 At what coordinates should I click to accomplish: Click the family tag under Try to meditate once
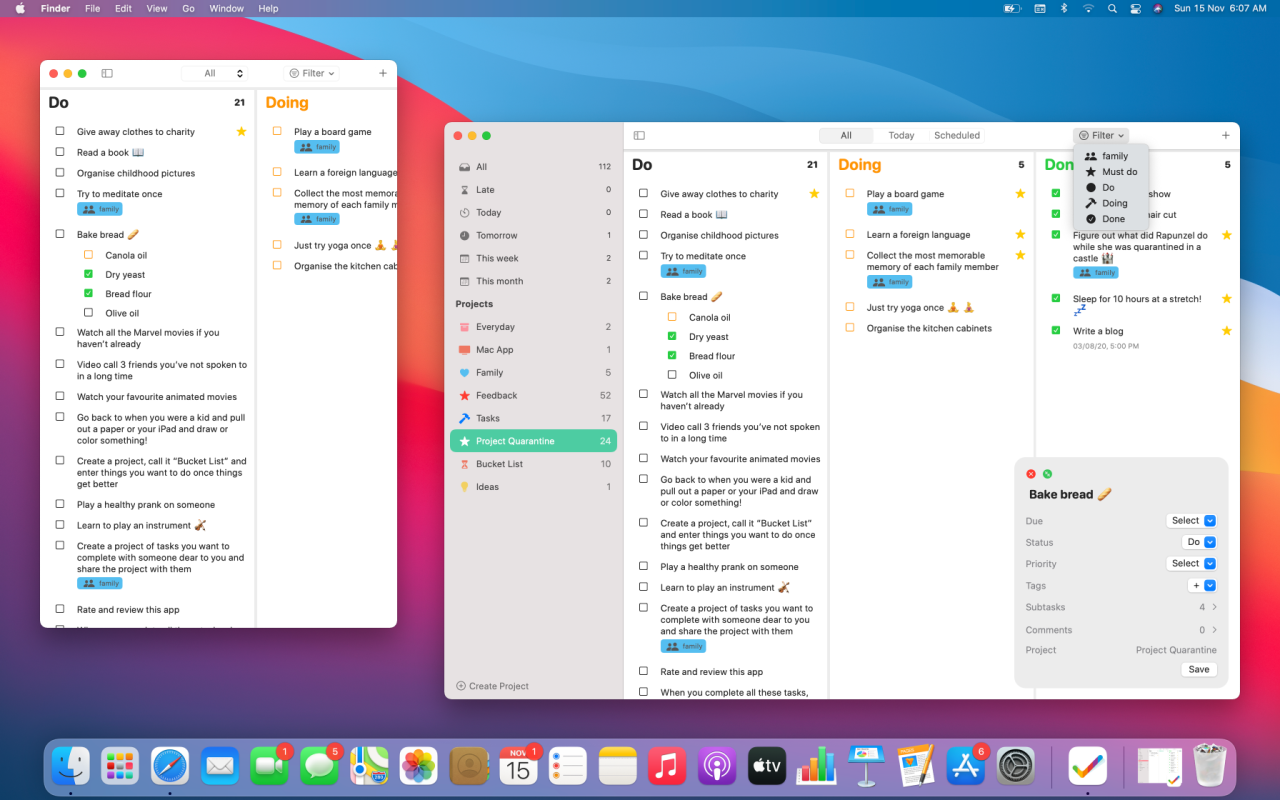[x=683, y=270]
